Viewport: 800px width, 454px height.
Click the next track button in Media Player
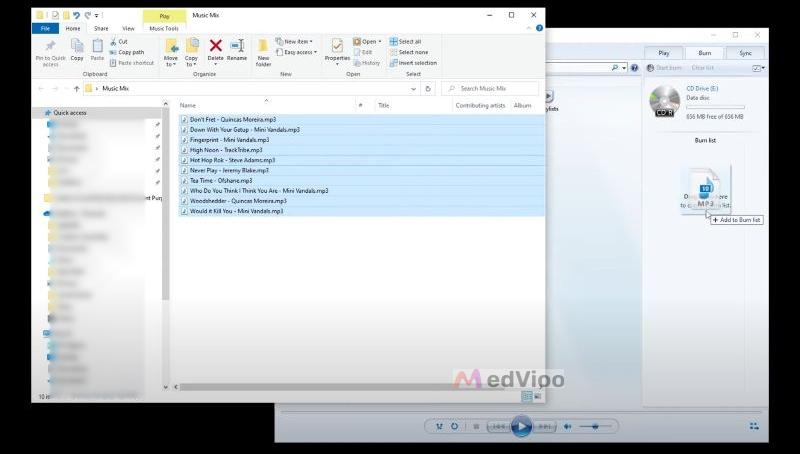coord(544,426)
